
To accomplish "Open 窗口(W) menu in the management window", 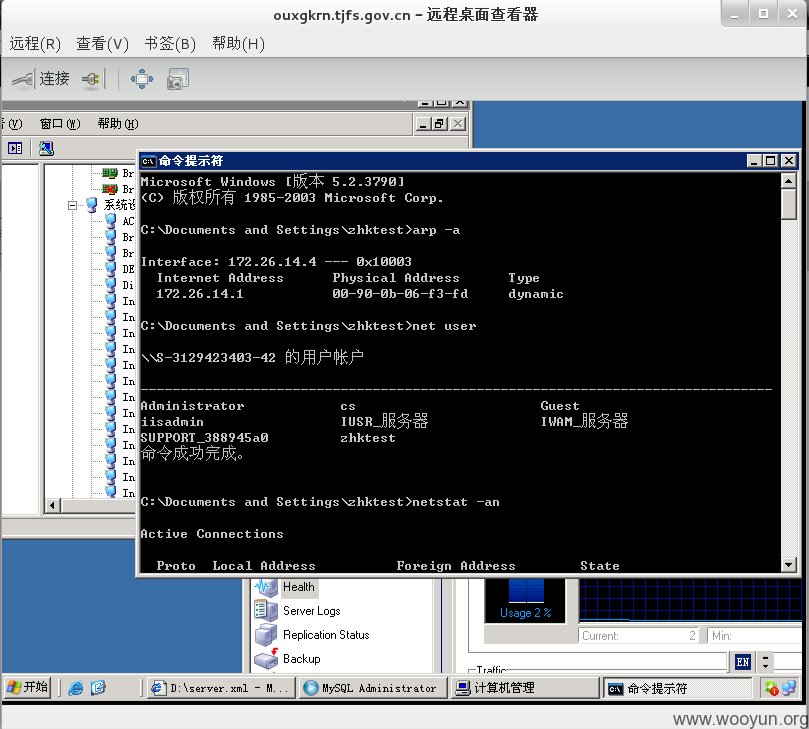I will pos(60,124).
